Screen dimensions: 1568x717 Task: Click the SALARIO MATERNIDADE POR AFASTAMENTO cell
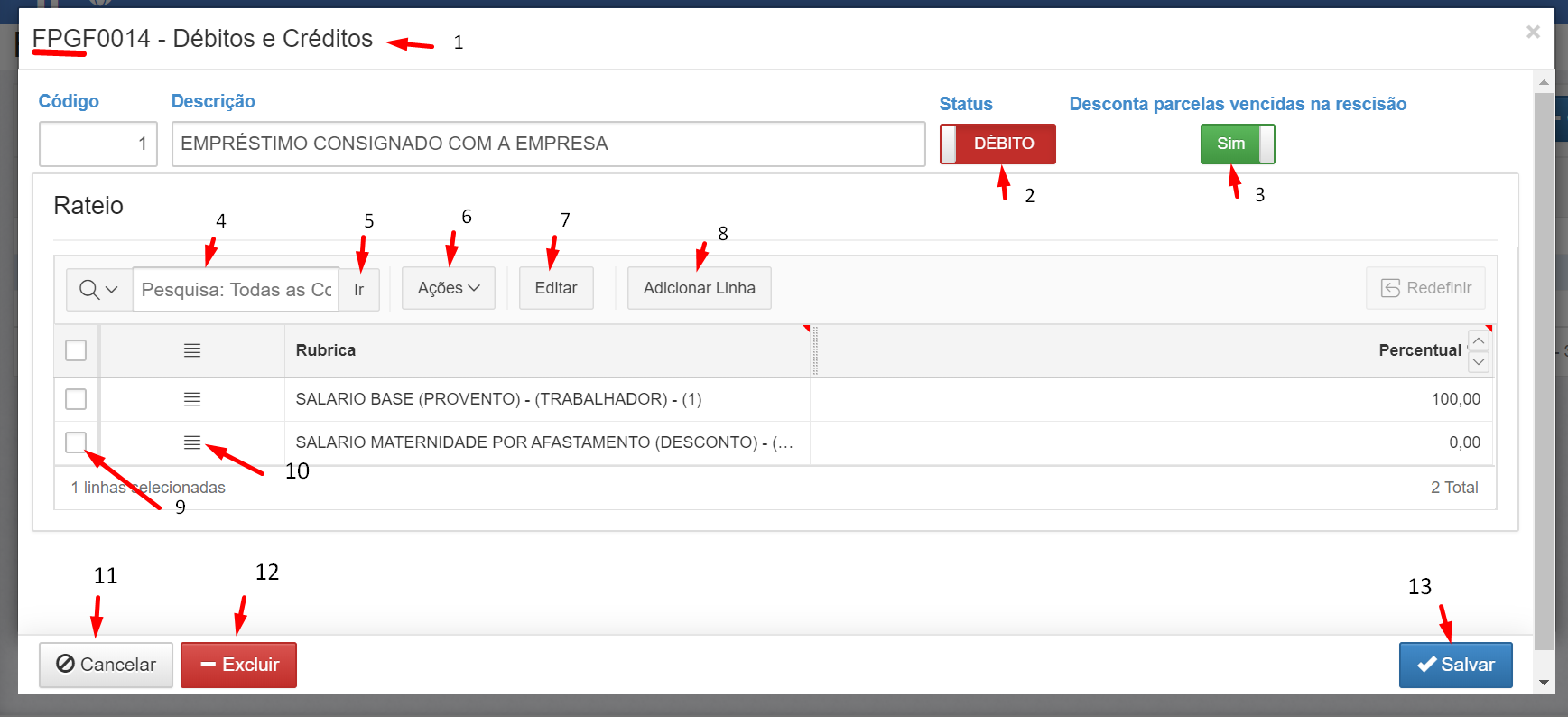[x=547, y=442]
